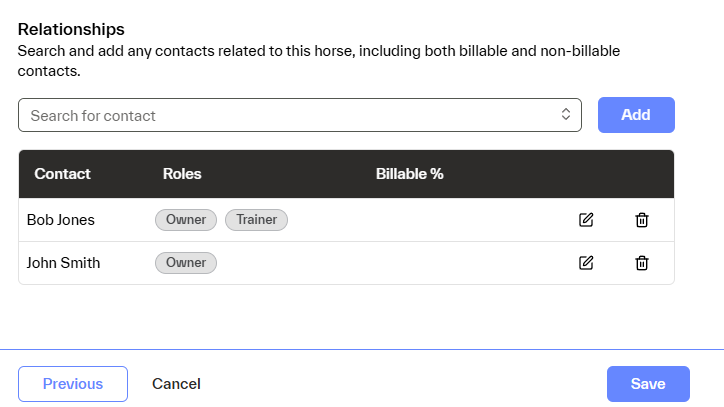Screen dimensions: 724x407
Task: Click Bob Jones Owner role tag
Action: click(186, 220)
